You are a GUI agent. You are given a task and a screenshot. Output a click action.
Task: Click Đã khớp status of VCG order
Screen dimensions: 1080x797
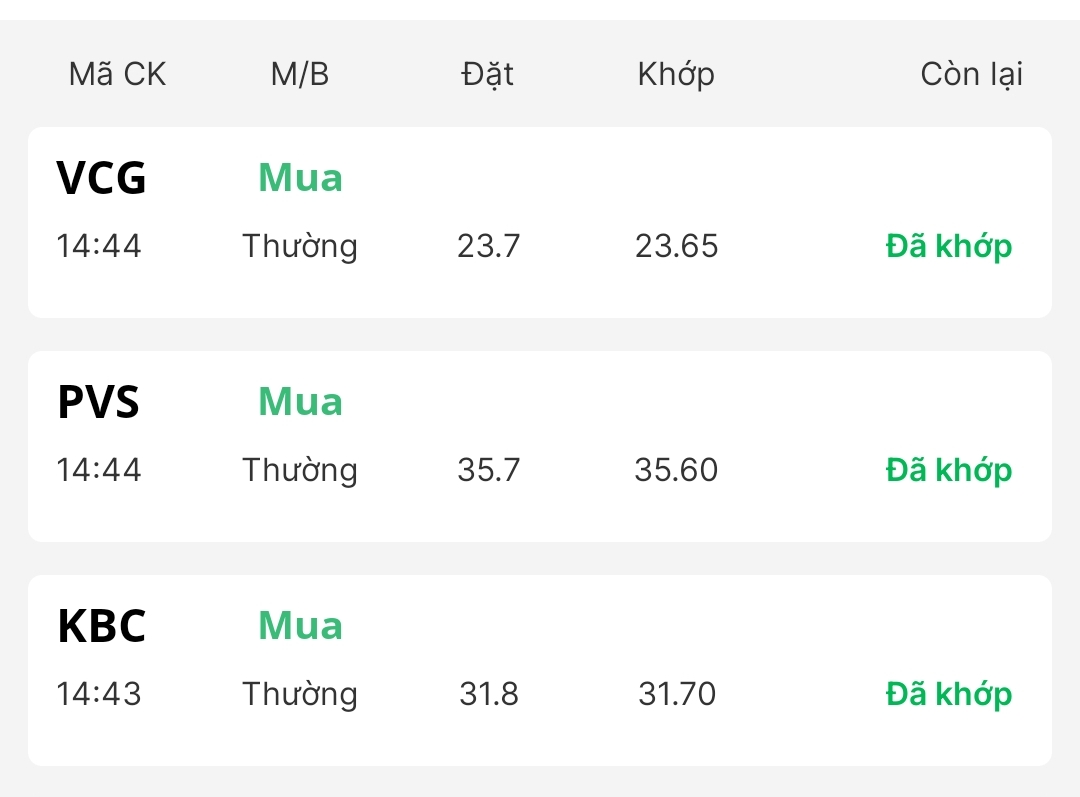948,246
